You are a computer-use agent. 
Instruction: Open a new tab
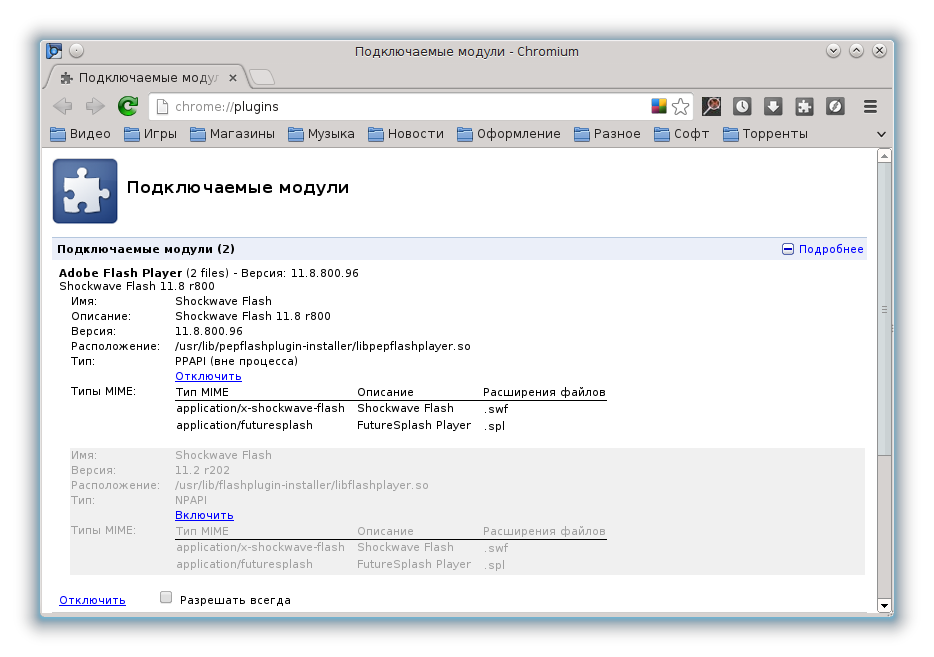261,77
